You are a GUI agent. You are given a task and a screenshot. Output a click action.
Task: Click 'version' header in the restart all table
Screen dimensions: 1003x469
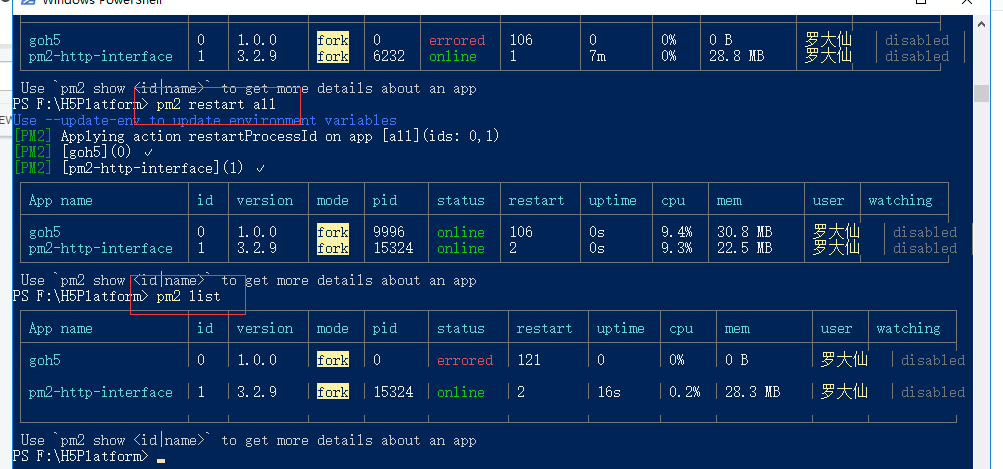click(x=265, y=200)
